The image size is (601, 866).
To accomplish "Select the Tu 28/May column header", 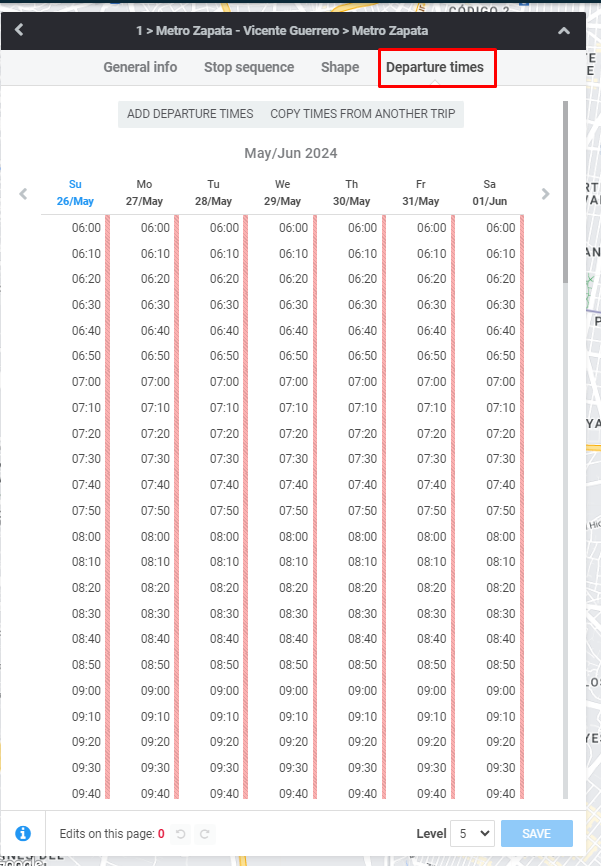I will 213,193.
